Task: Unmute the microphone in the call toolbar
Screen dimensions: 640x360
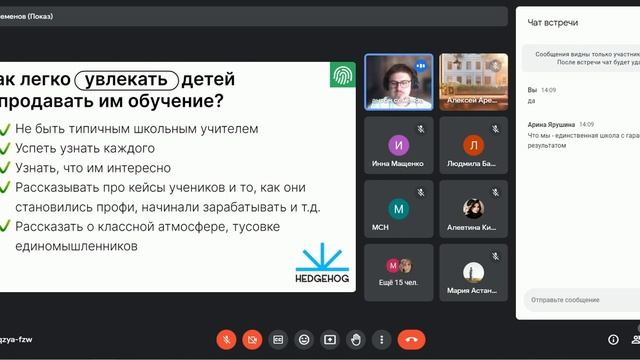Action: [226, 340]
